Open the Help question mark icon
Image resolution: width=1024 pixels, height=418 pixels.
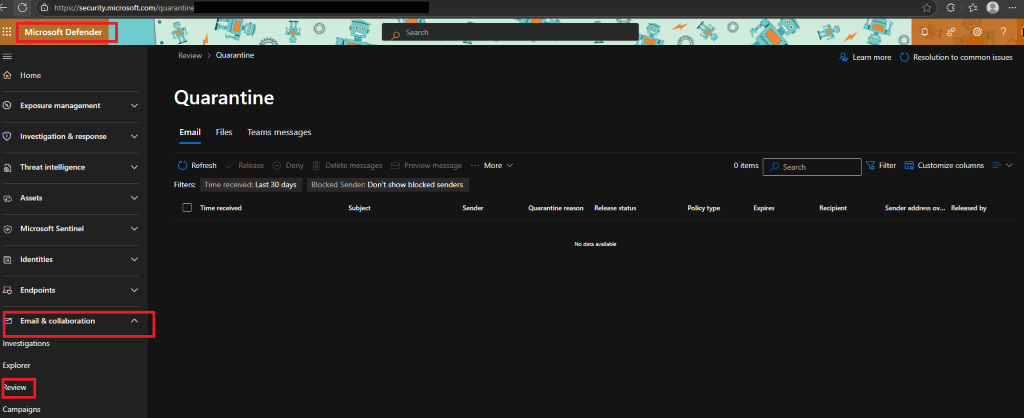(x=1003, y=32)
